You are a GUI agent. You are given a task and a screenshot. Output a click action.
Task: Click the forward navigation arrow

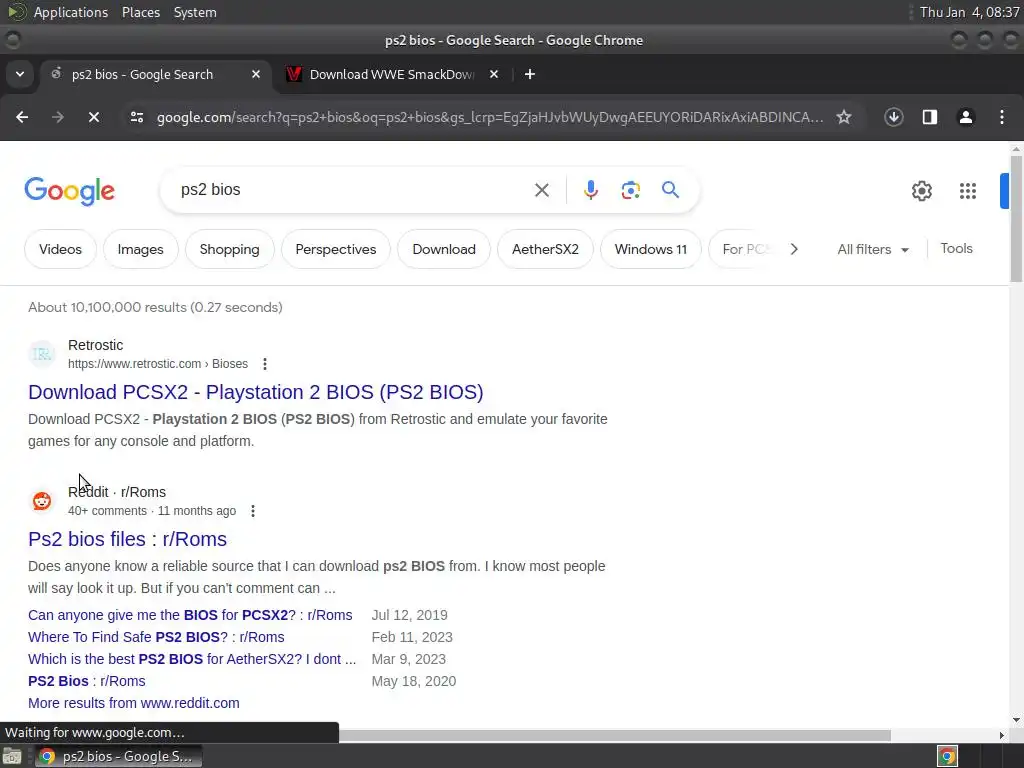pyautogui.click(x=58, y=117)
